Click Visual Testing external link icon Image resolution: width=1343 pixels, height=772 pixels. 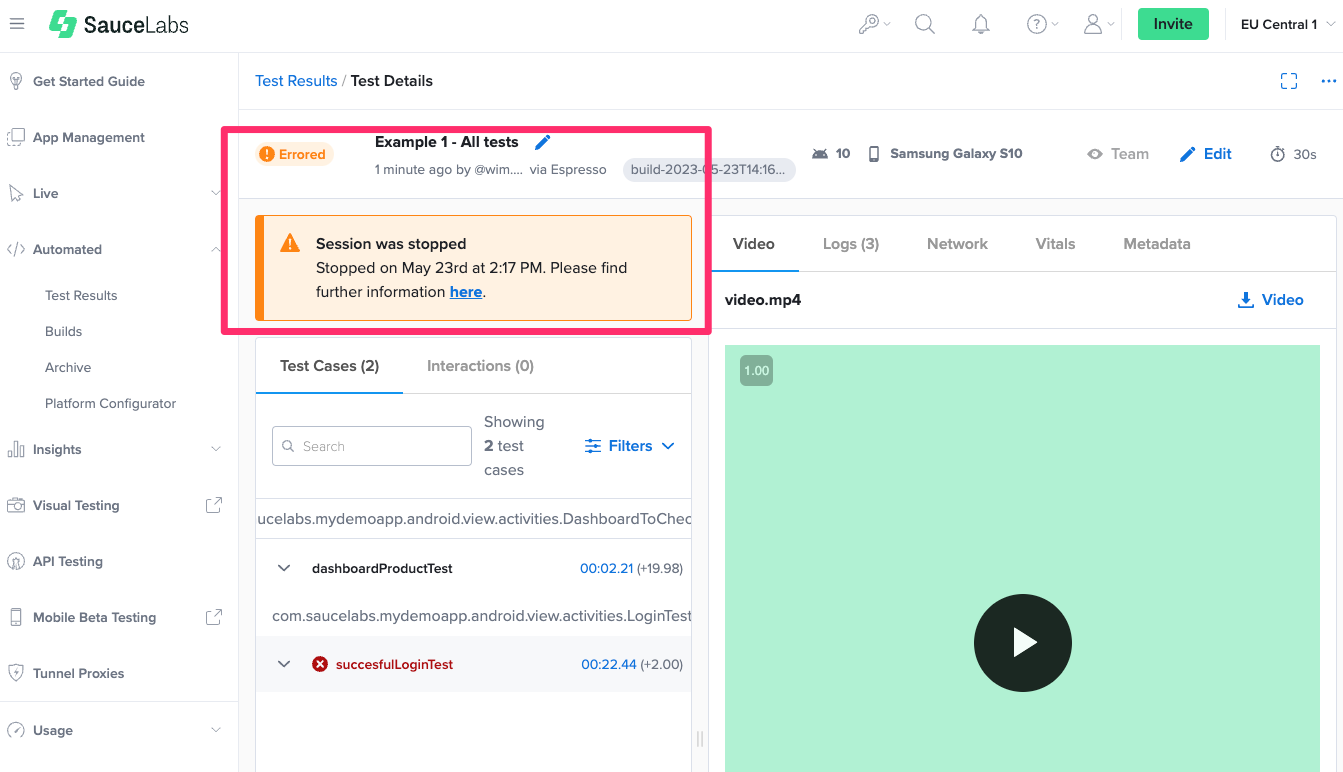pos(214,505)
